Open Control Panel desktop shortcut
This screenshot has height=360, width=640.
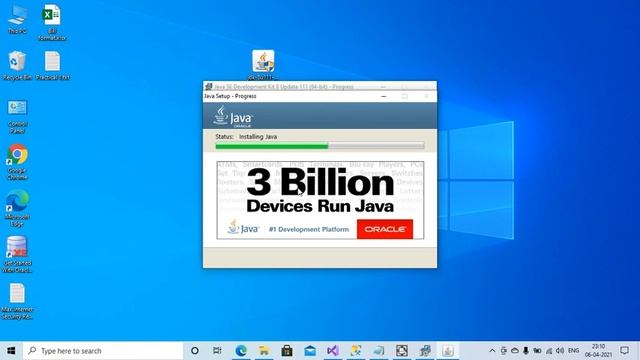coord(17,117)
